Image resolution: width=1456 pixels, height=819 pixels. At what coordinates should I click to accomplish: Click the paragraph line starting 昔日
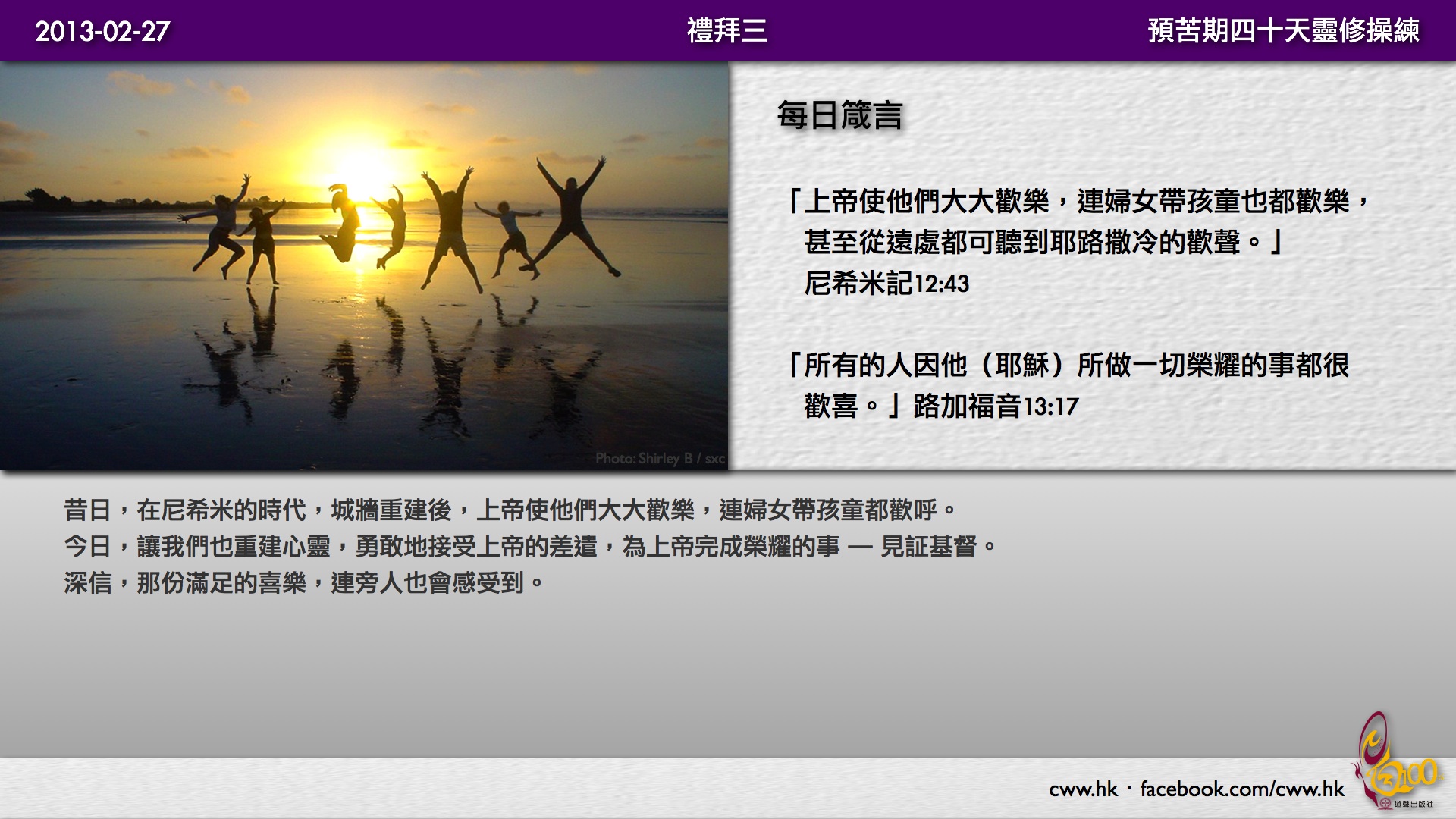510,510
